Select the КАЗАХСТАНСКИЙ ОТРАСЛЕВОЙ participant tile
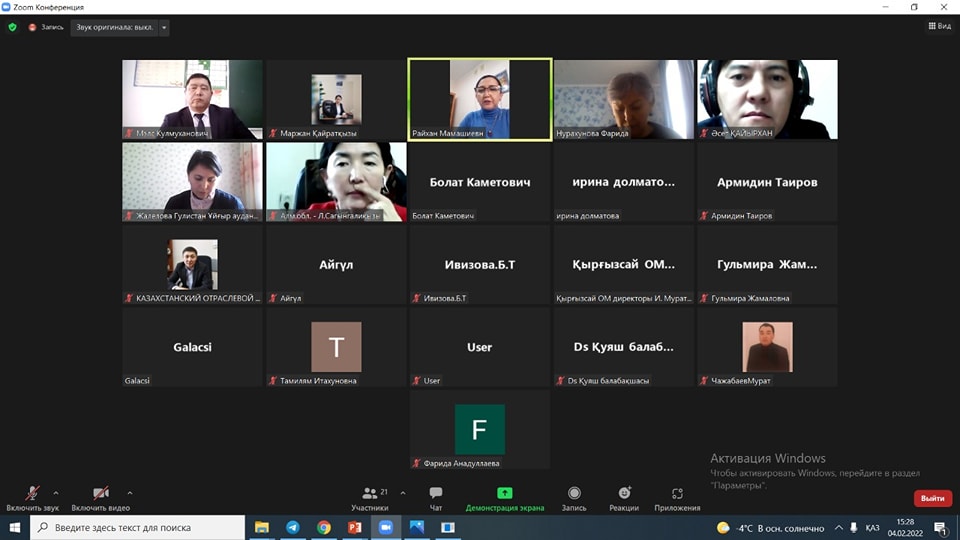This screenshot has height=540, width=960. pyautogui.click(x=192, y=264)
